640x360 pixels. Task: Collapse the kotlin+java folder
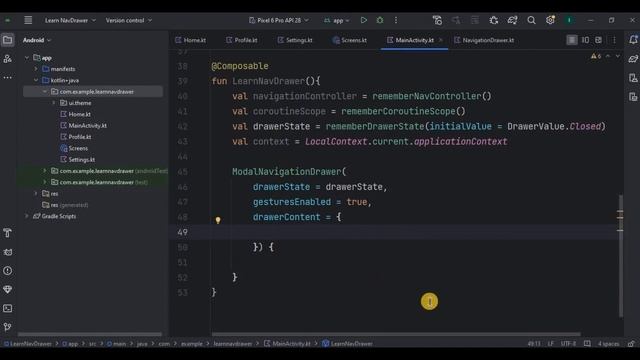[x=36, y=80]
